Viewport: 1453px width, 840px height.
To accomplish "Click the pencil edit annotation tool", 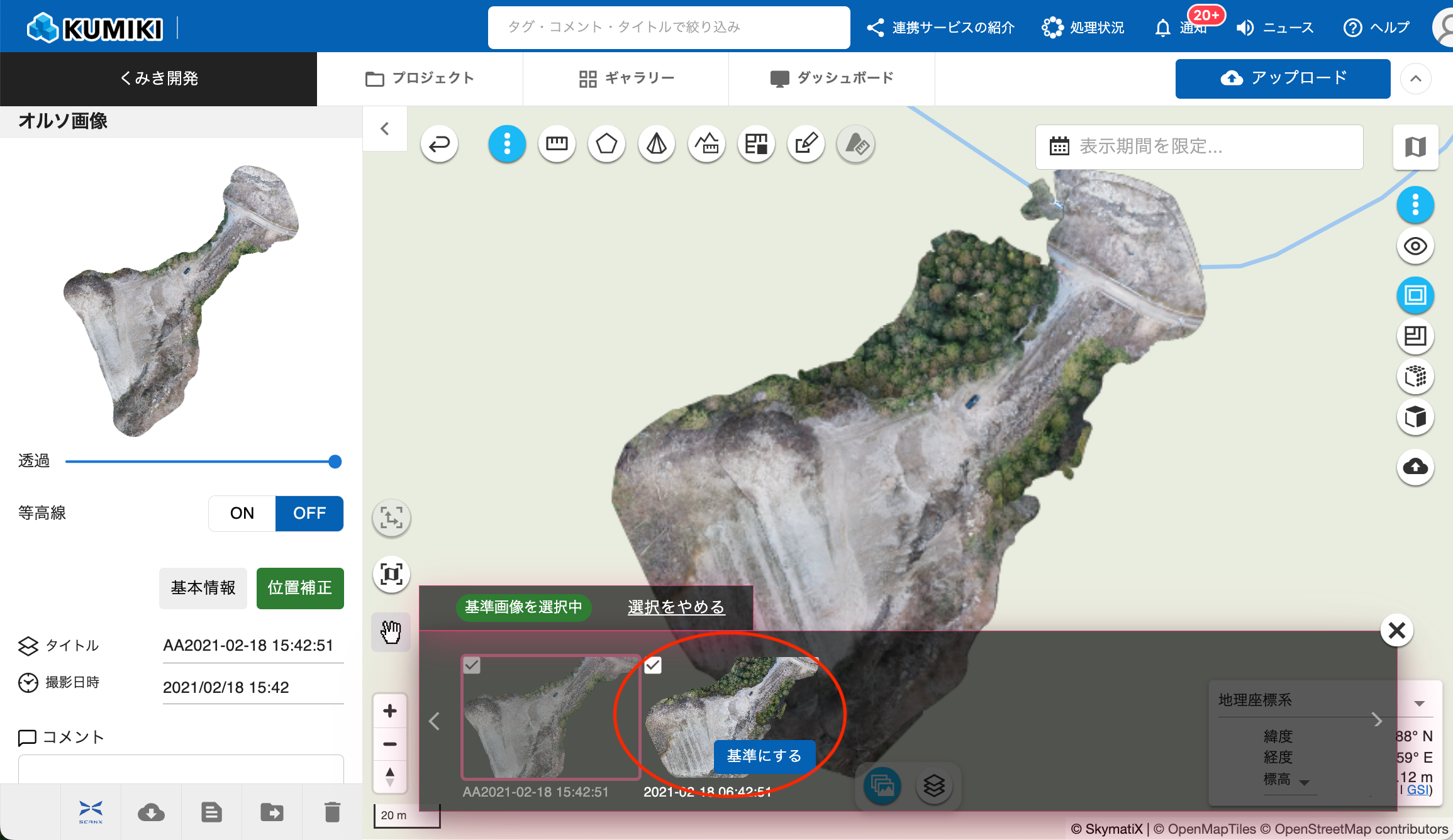I will pos(806,144).
